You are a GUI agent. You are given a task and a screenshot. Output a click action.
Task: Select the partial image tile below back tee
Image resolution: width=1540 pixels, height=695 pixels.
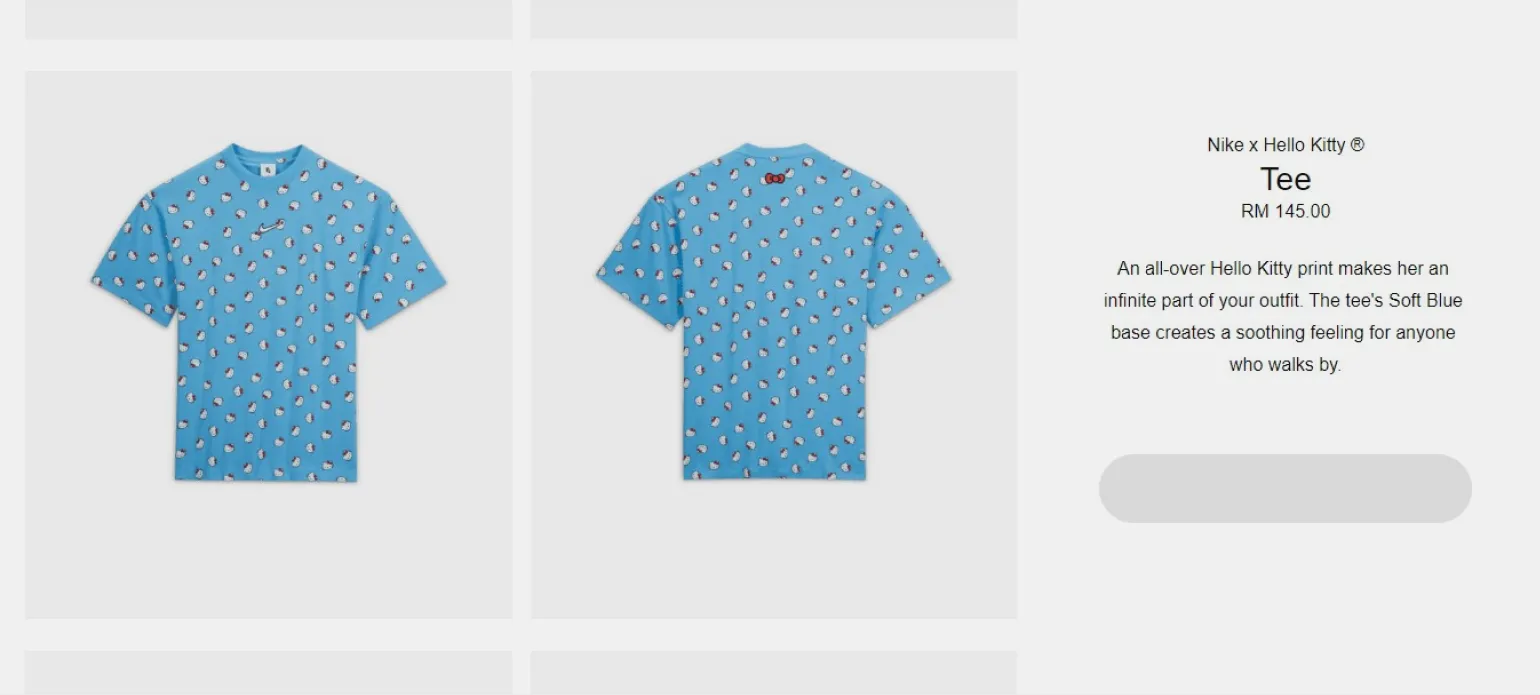(774, 673)
